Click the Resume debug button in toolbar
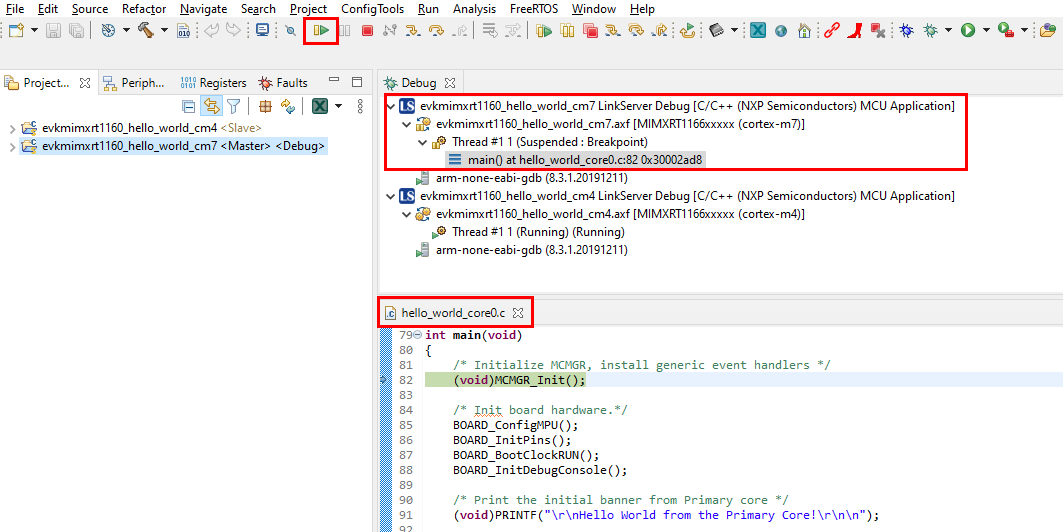The height and width of the screenshot is (532, 1064). tap(321, 31)
